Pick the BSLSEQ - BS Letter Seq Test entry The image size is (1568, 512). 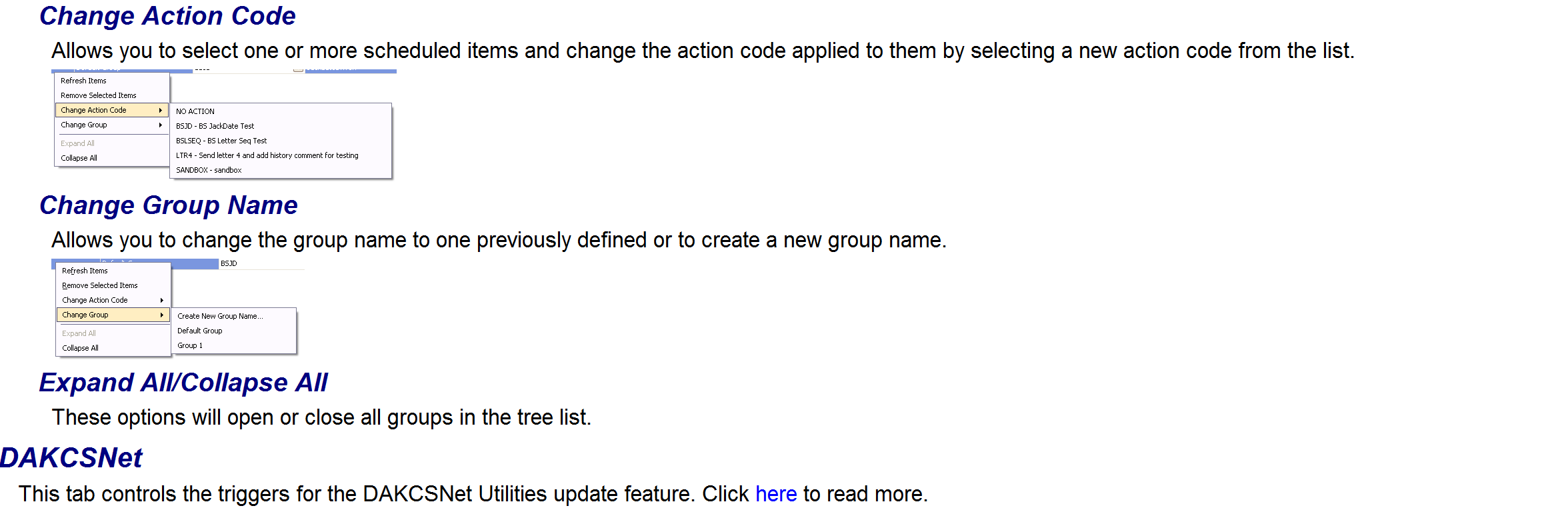click(x=221, y=141)
